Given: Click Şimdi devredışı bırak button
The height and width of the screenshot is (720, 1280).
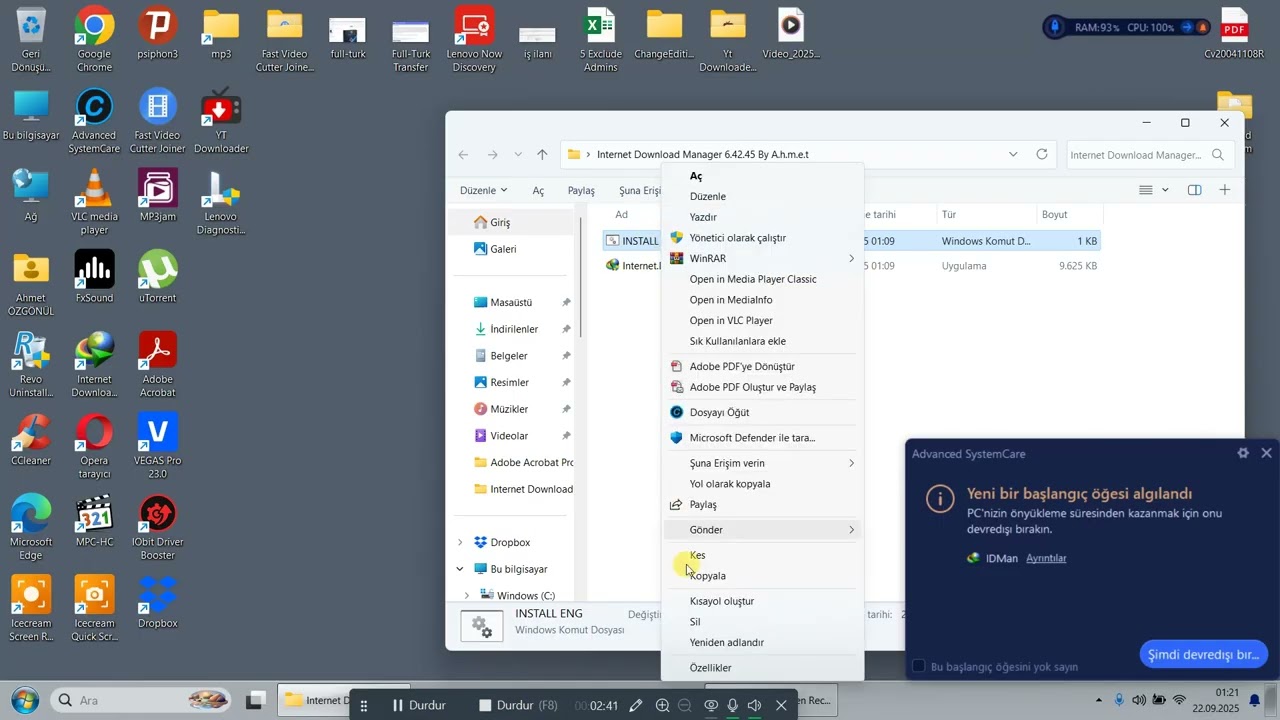Looking at the screenshot, I should pos(1204,655).
